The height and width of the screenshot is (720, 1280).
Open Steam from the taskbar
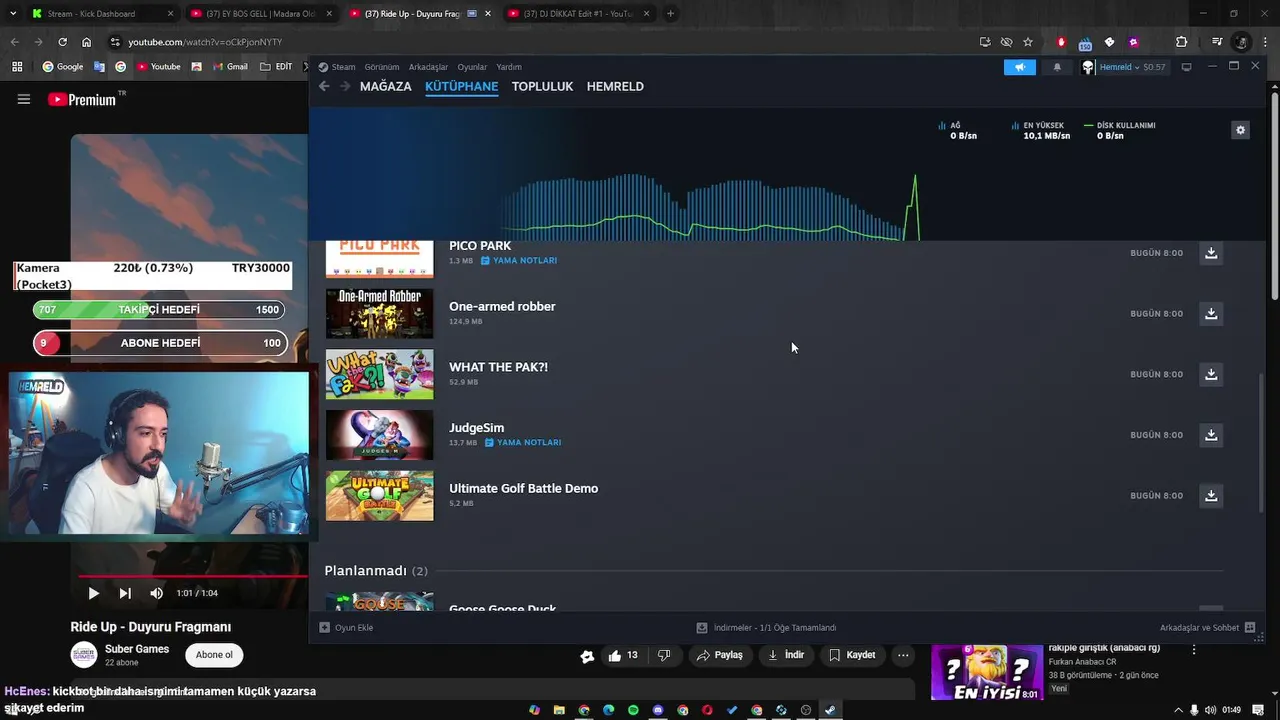(x=830, y=710)
